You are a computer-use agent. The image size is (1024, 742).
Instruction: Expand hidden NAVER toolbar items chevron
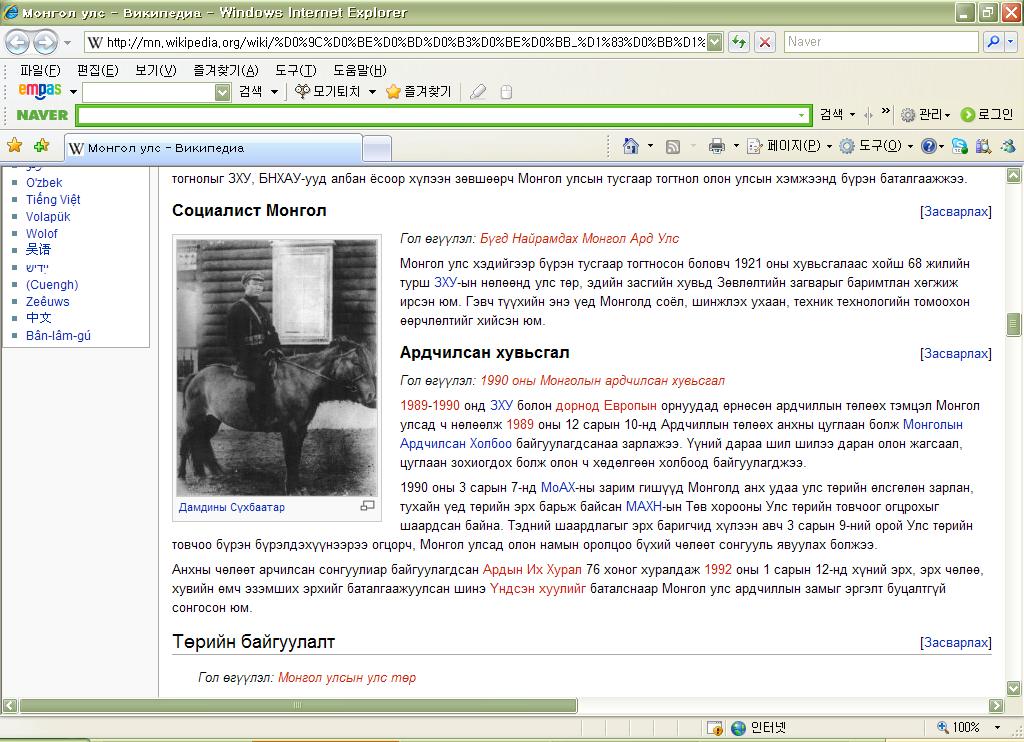[x=885, y=111]
